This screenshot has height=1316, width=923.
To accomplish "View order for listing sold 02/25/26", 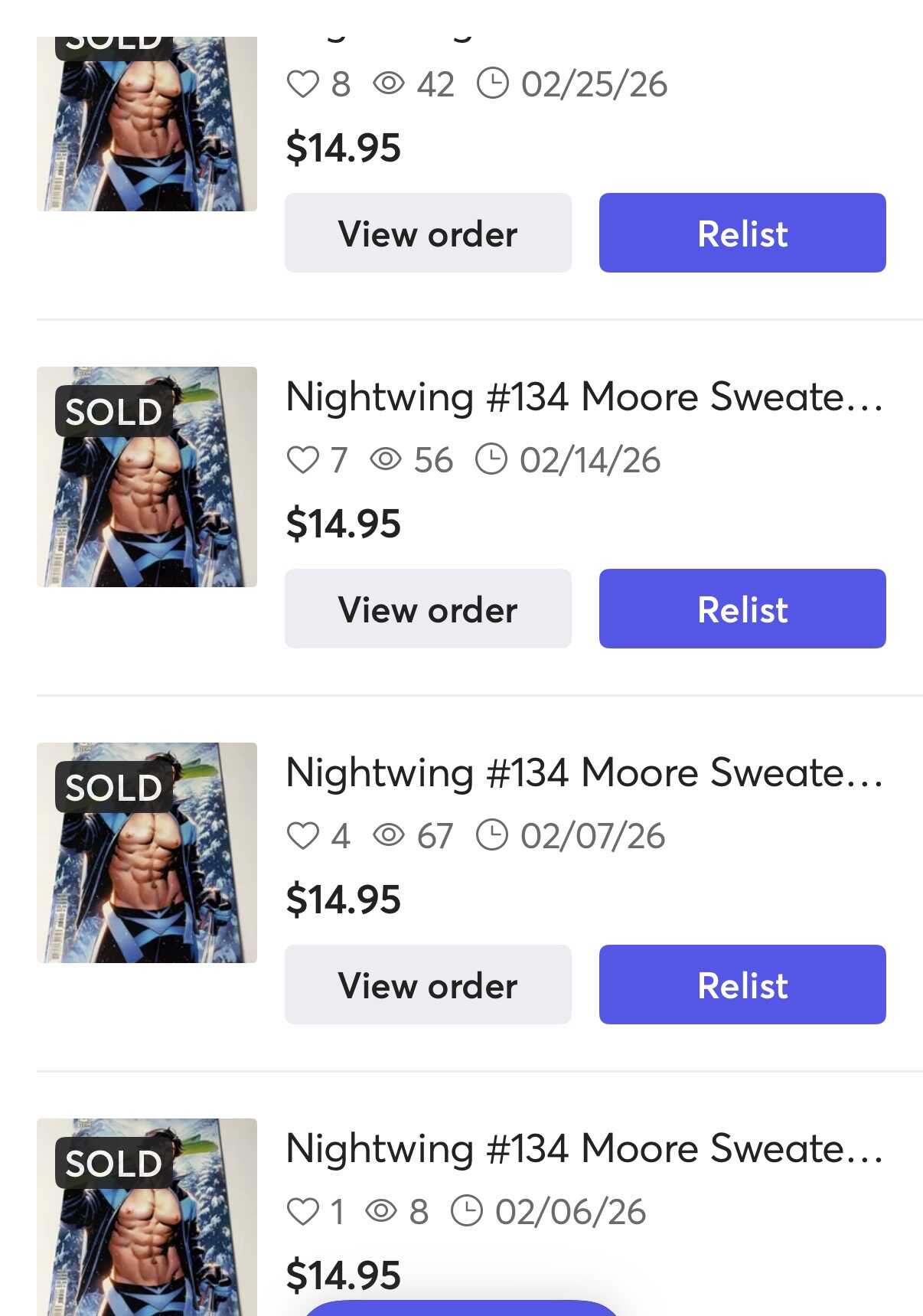I will 428,233.
